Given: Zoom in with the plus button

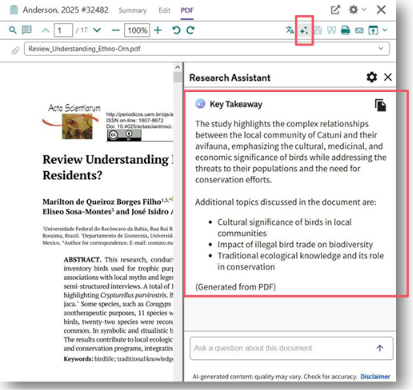Looking at the screenshot, I should [x=158, y=30].
